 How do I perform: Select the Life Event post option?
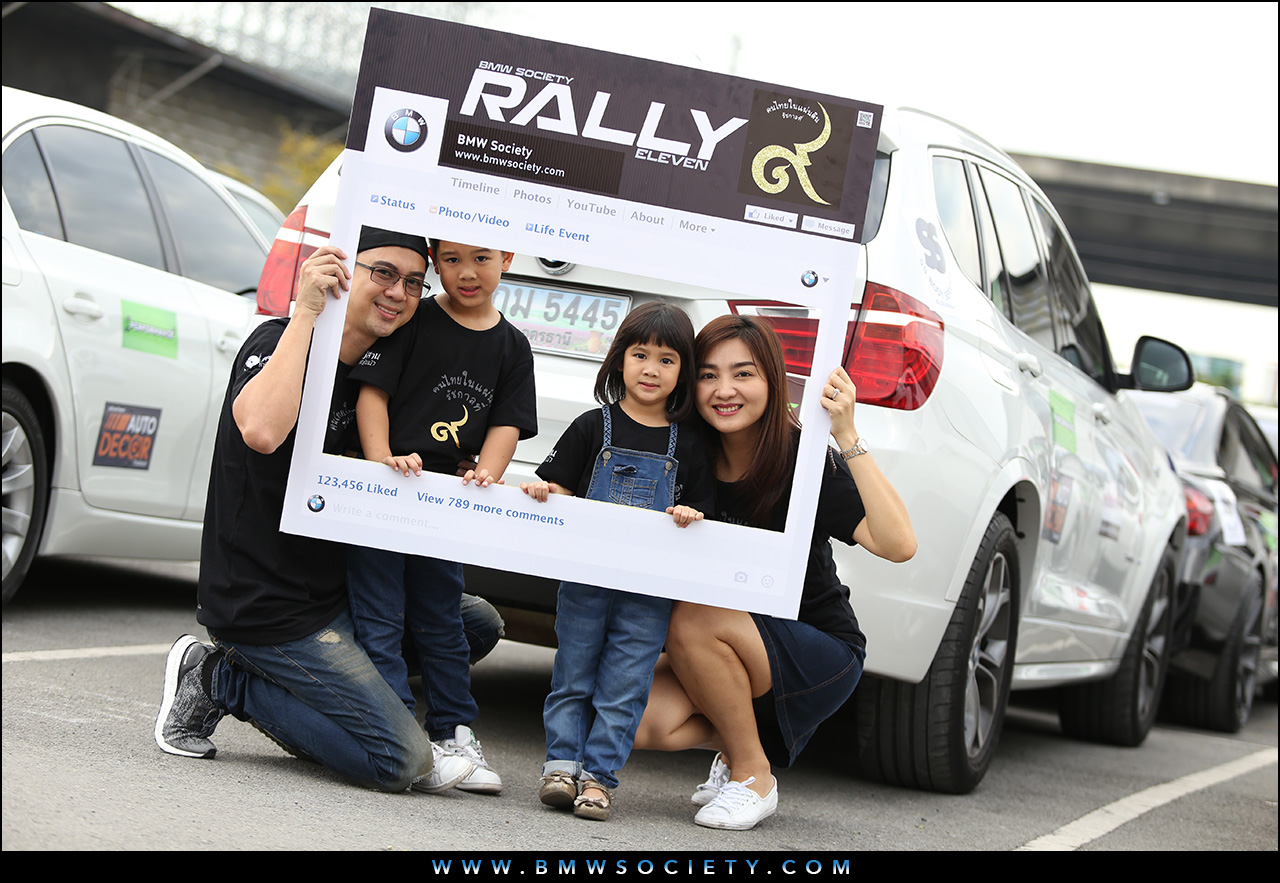[x=557, y=233]
